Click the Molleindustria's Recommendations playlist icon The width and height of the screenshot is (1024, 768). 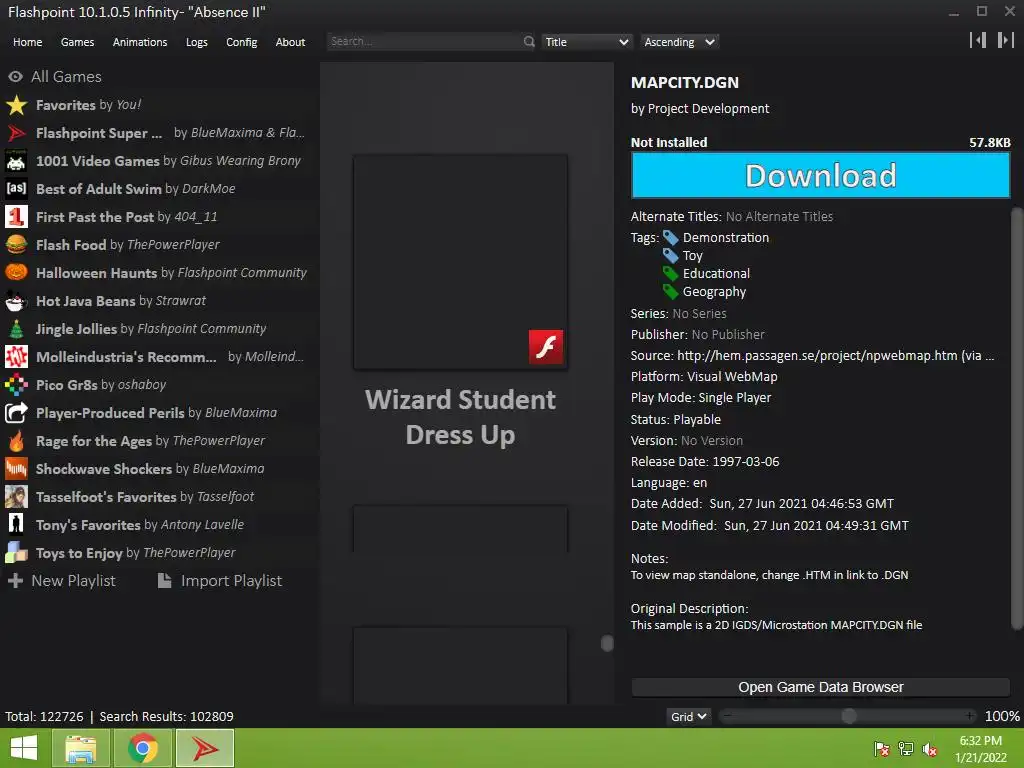(16, 357)
